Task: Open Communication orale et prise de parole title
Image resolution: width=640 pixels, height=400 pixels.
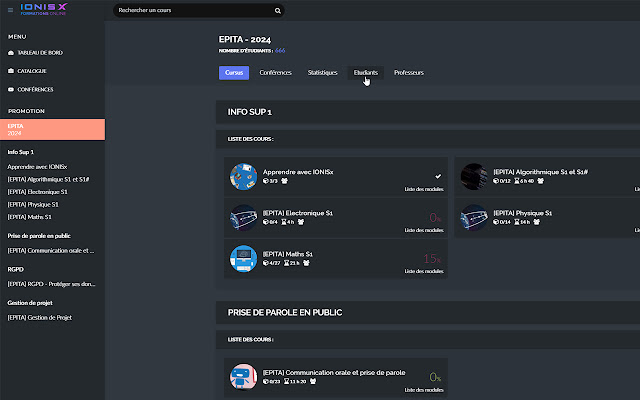Action: point(334,373)
